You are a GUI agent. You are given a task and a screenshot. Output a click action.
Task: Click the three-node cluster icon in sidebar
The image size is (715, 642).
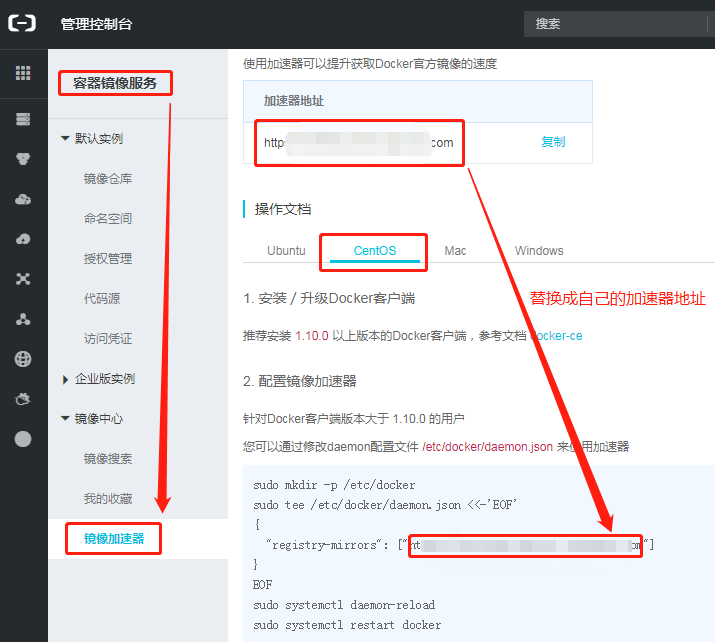[23, 319]
